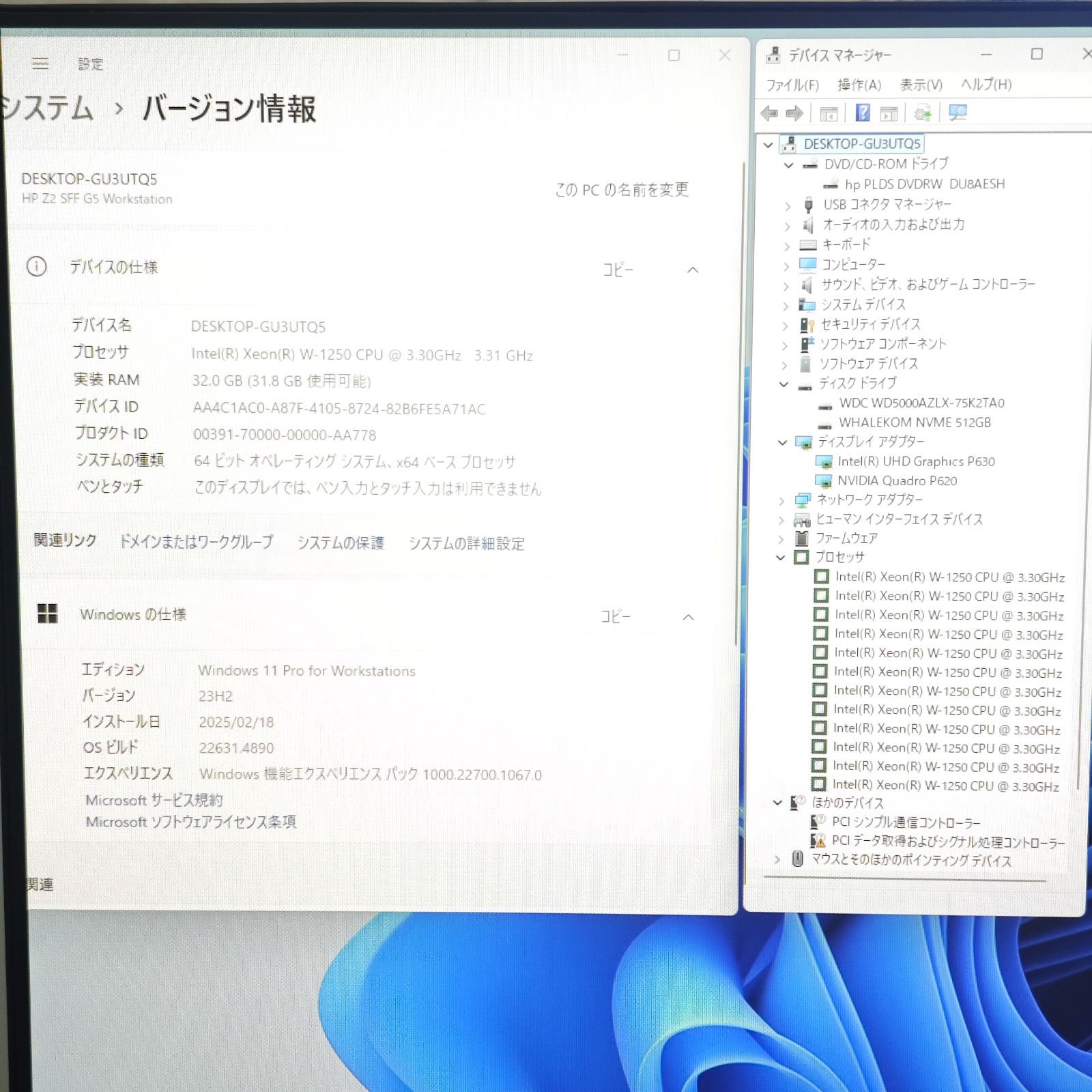Click the Back arrow in Device Manager toolbar
The width and height of the screenshot is (1092, 1092).
pos(769,113)
